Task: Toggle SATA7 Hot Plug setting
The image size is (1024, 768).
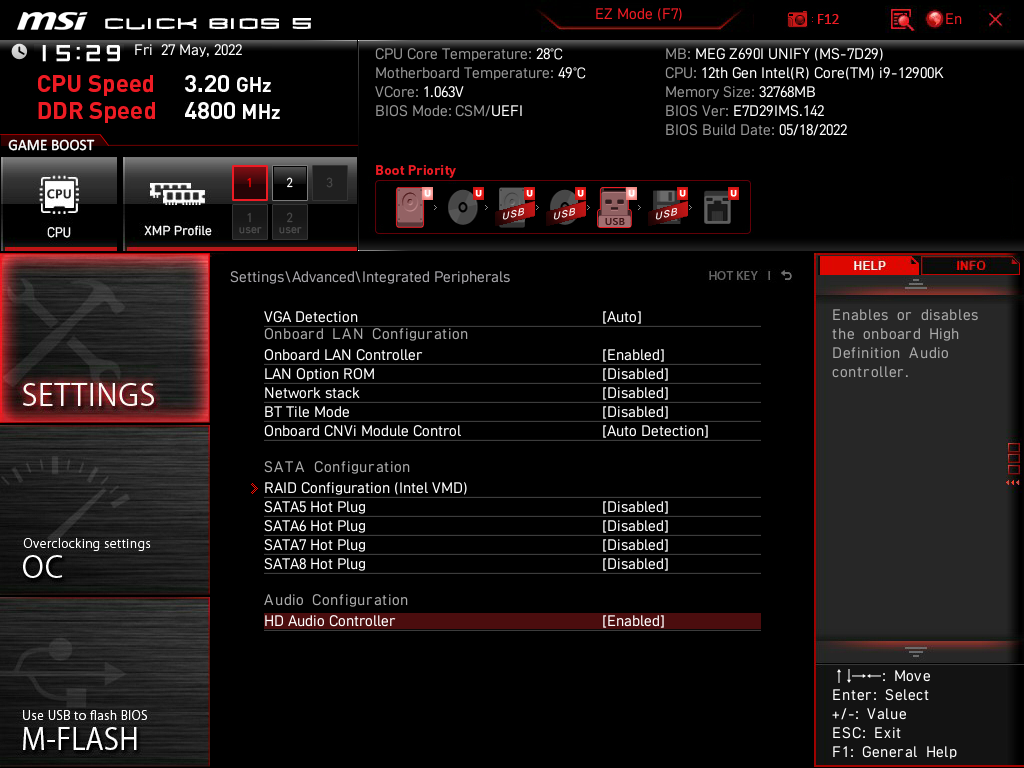Action: (512, 545)
